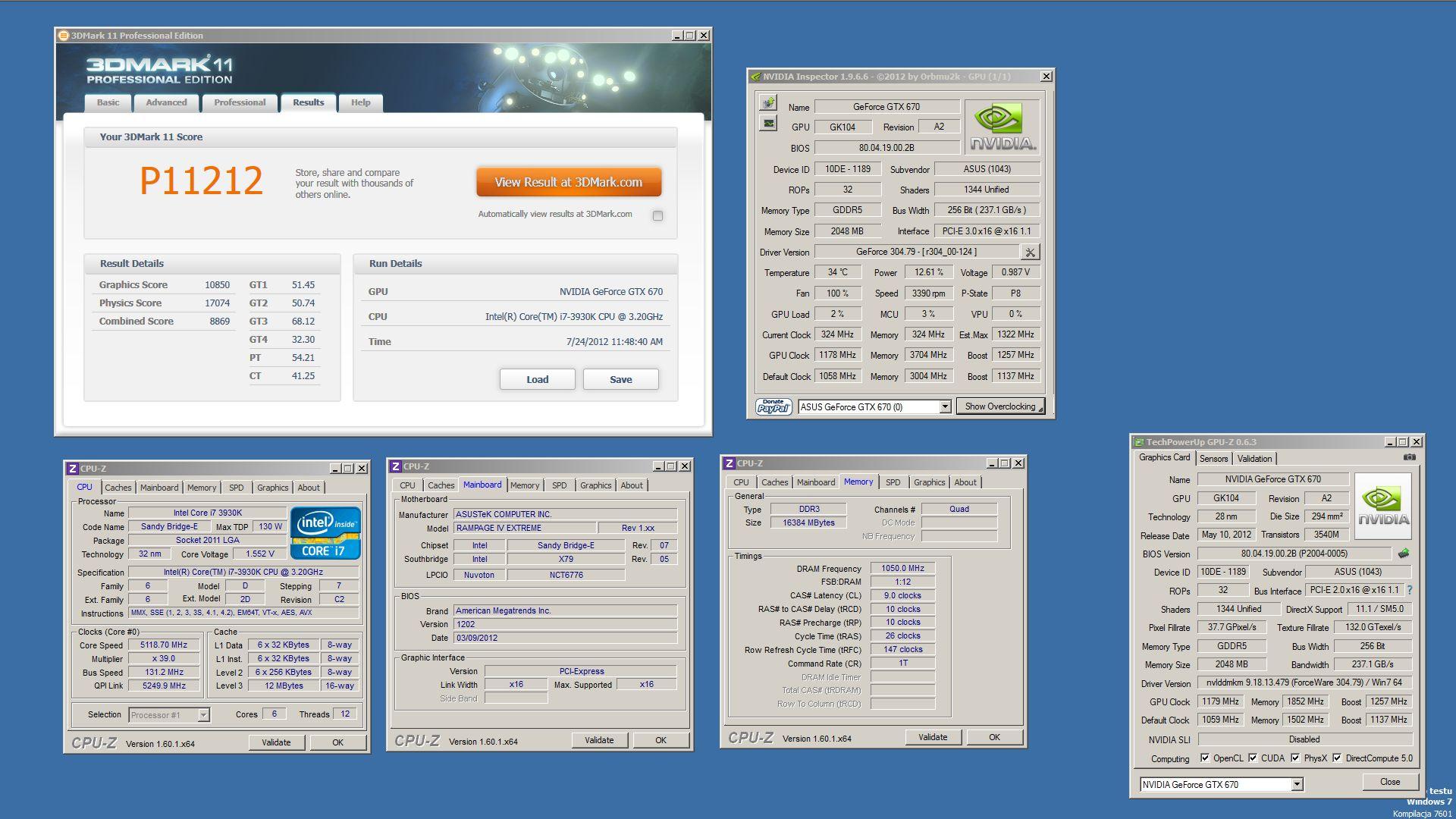Image resolution: width=1456 pixels, height=819 pixels.
Task: Click Z icon of CPU-Z Mainboard window title bar
Action: (395, 466)
